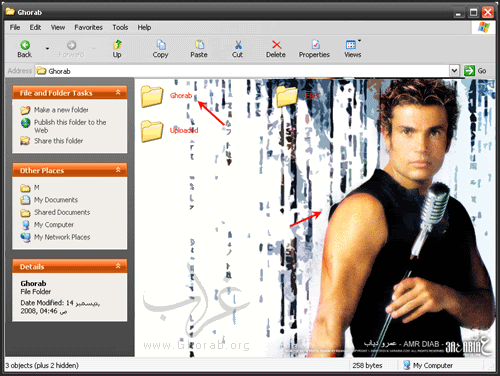The width and height of the screenshot is (500, 376).
Task: Collapse the File and Folder Tasks panel
Action: click(x=118, y=92)
